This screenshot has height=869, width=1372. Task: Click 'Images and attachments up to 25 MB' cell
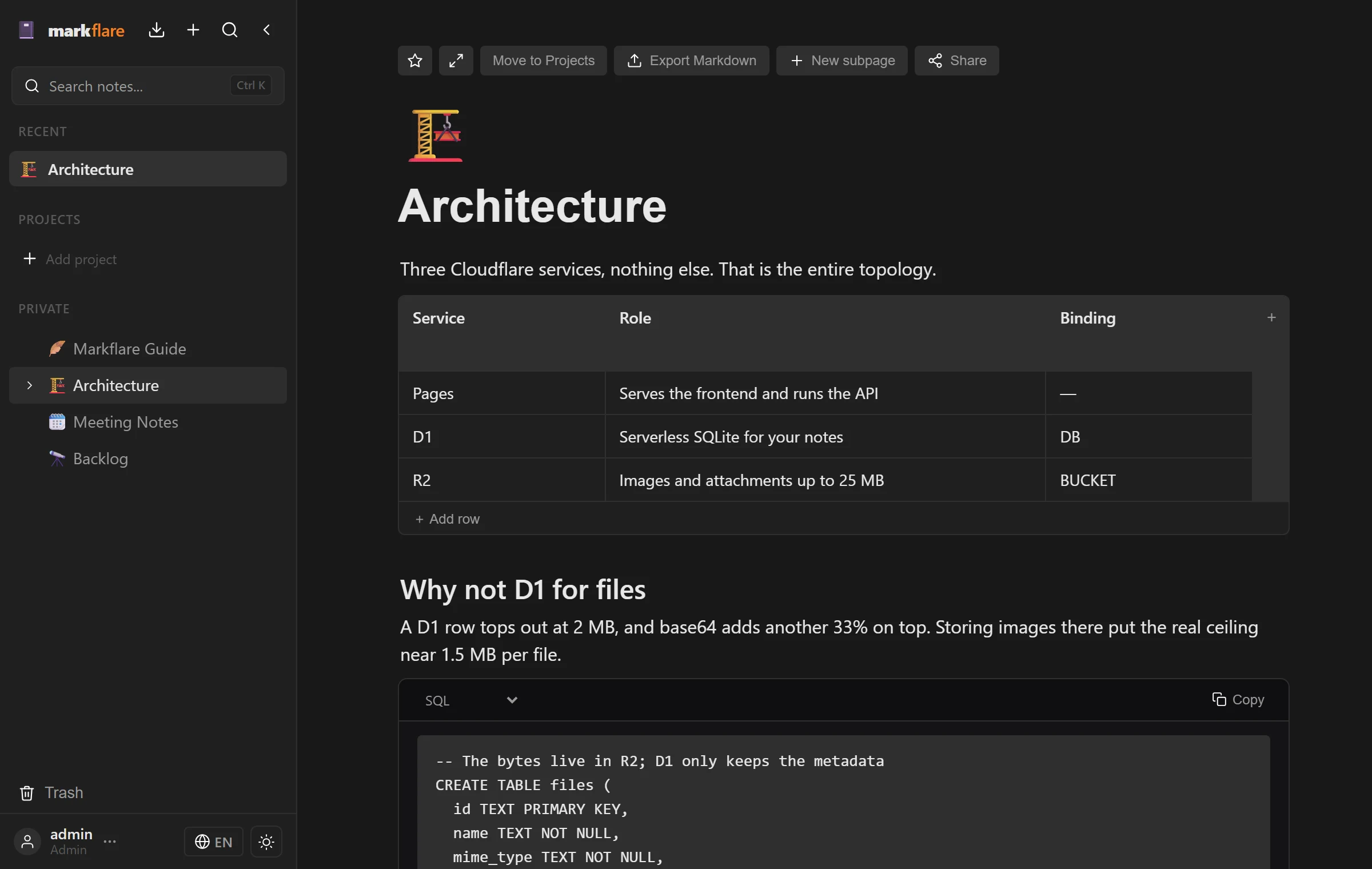coord(825,480)
